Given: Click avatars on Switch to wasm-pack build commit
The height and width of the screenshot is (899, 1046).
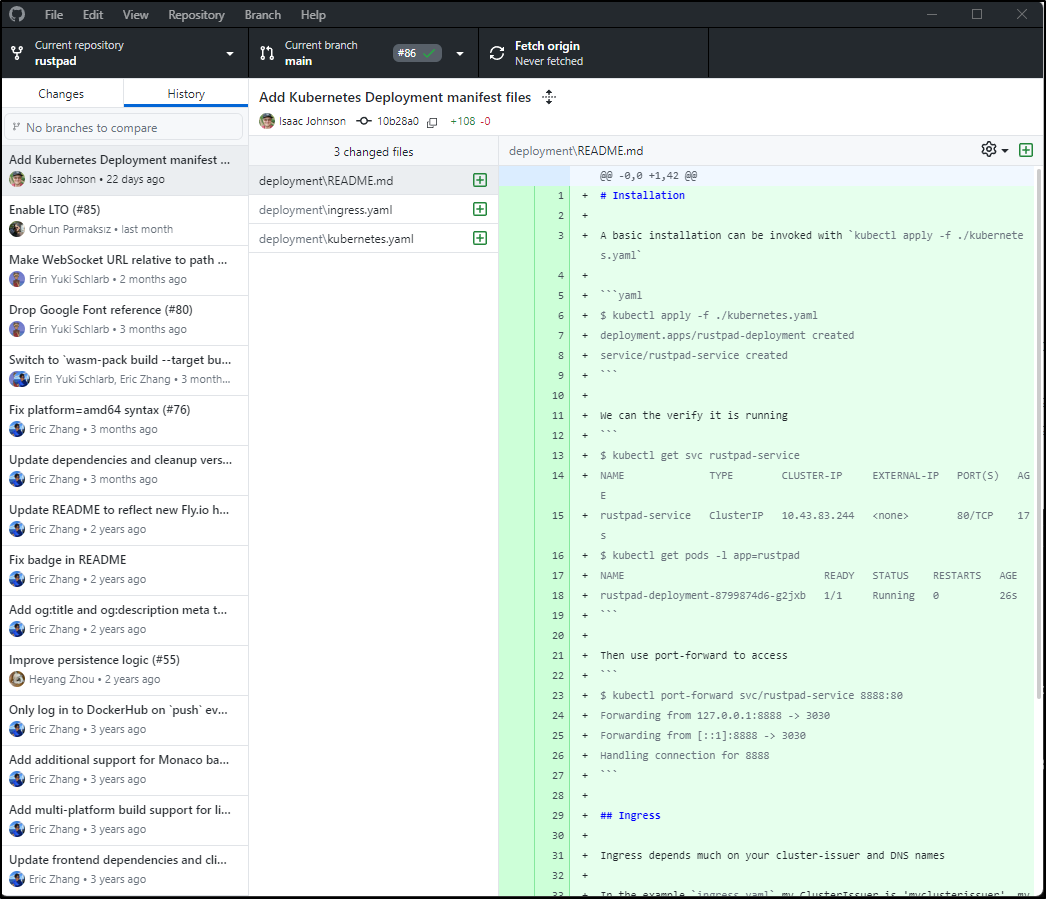Looking at the screenshot, I should pyautogui.click(x=19, y=379).
